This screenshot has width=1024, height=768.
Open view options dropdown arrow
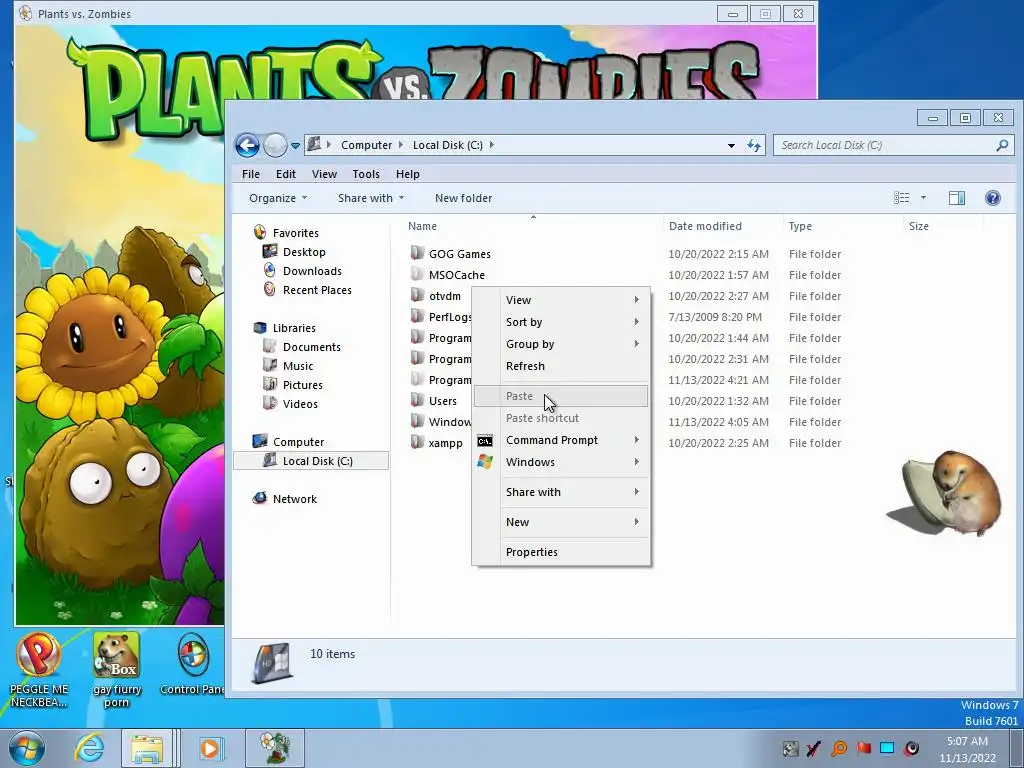click(x=923, y=197)
